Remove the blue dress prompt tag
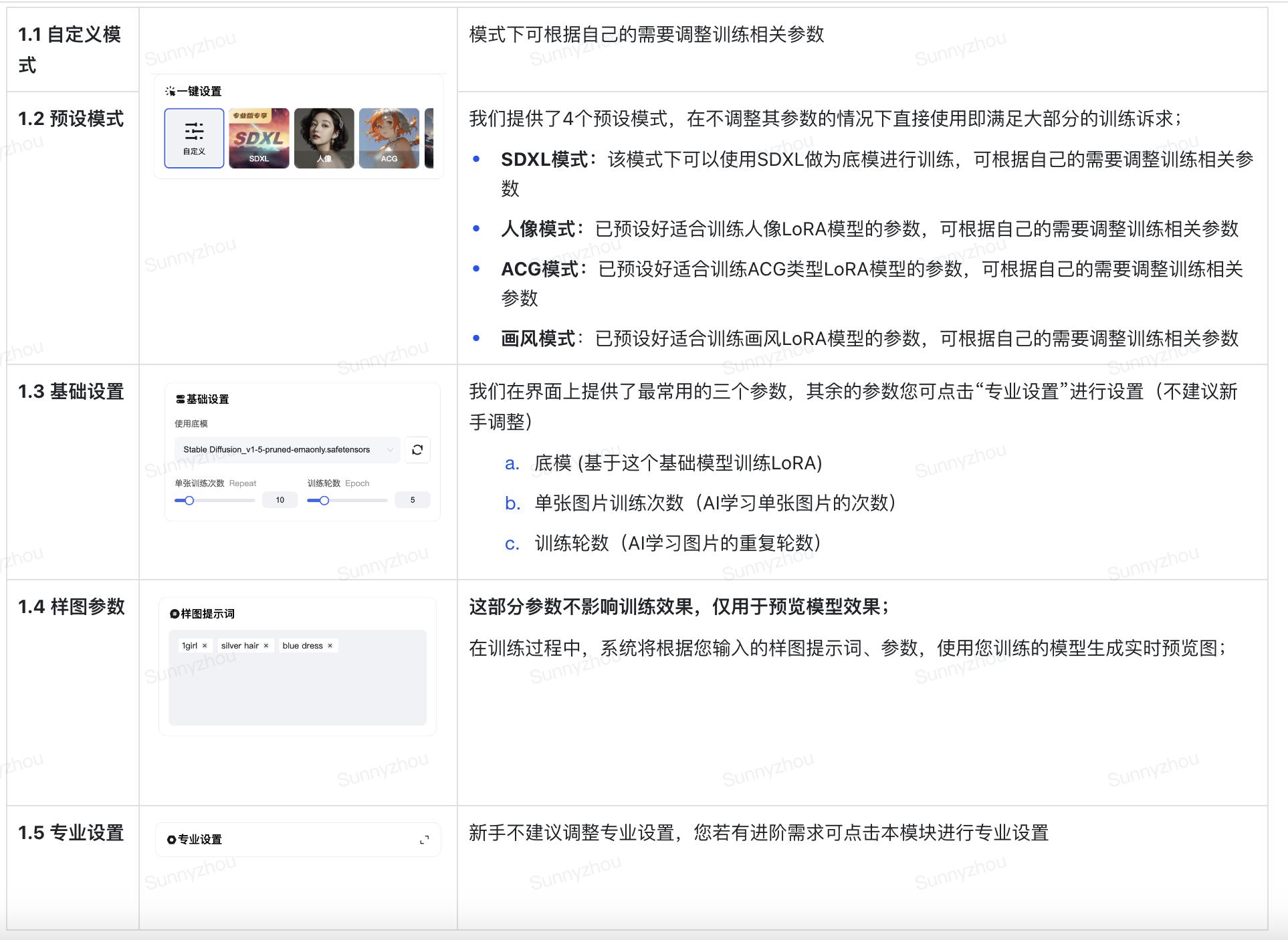This screenshot has width=1288, height=940. point(330,646)
